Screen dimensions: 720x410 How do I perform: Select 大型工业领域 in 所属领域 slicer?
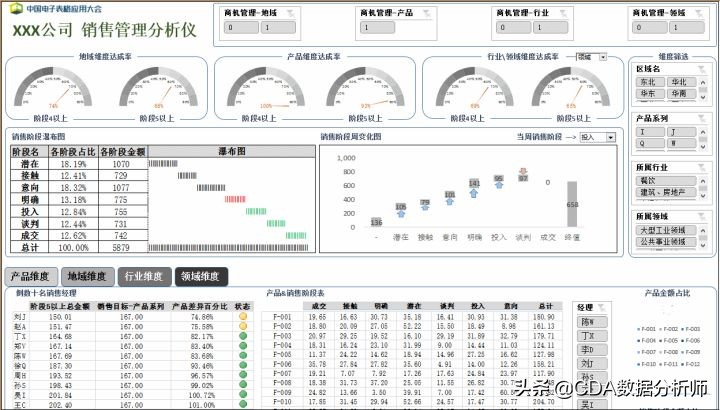coord(666,230)
